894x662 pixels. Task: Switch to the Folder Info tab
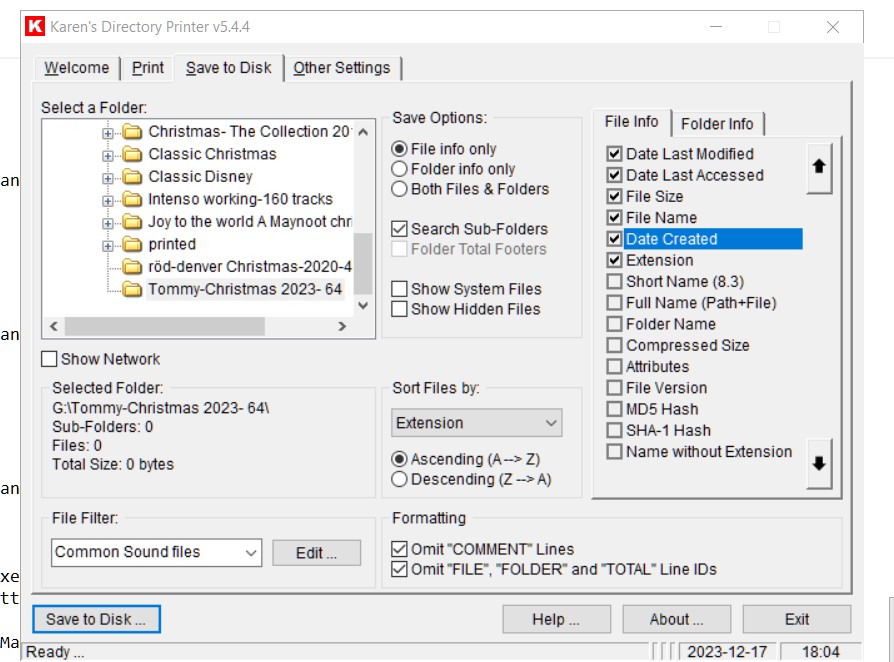click(x=717, y=124)
